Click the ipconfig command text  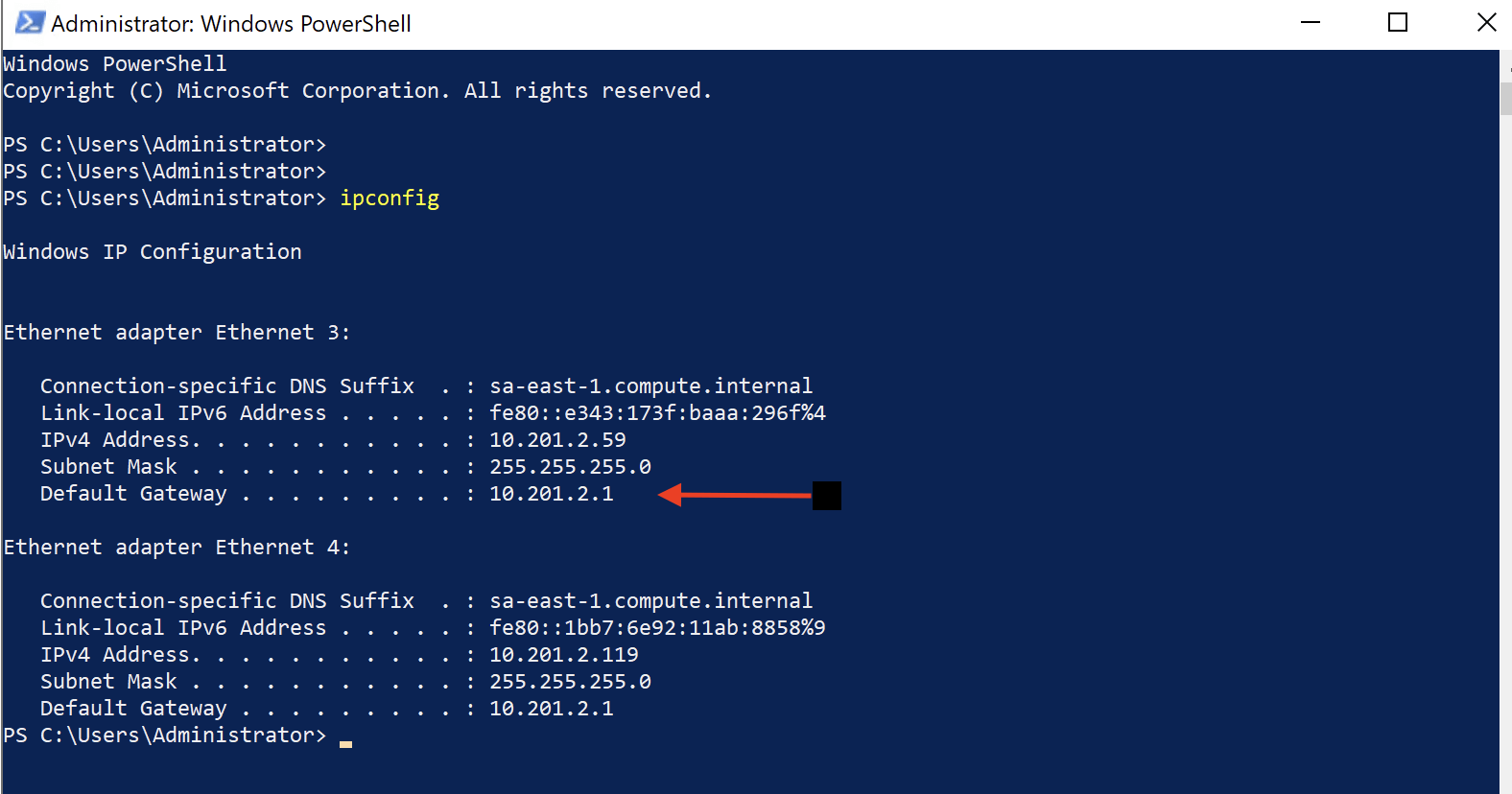pos(390,198)
